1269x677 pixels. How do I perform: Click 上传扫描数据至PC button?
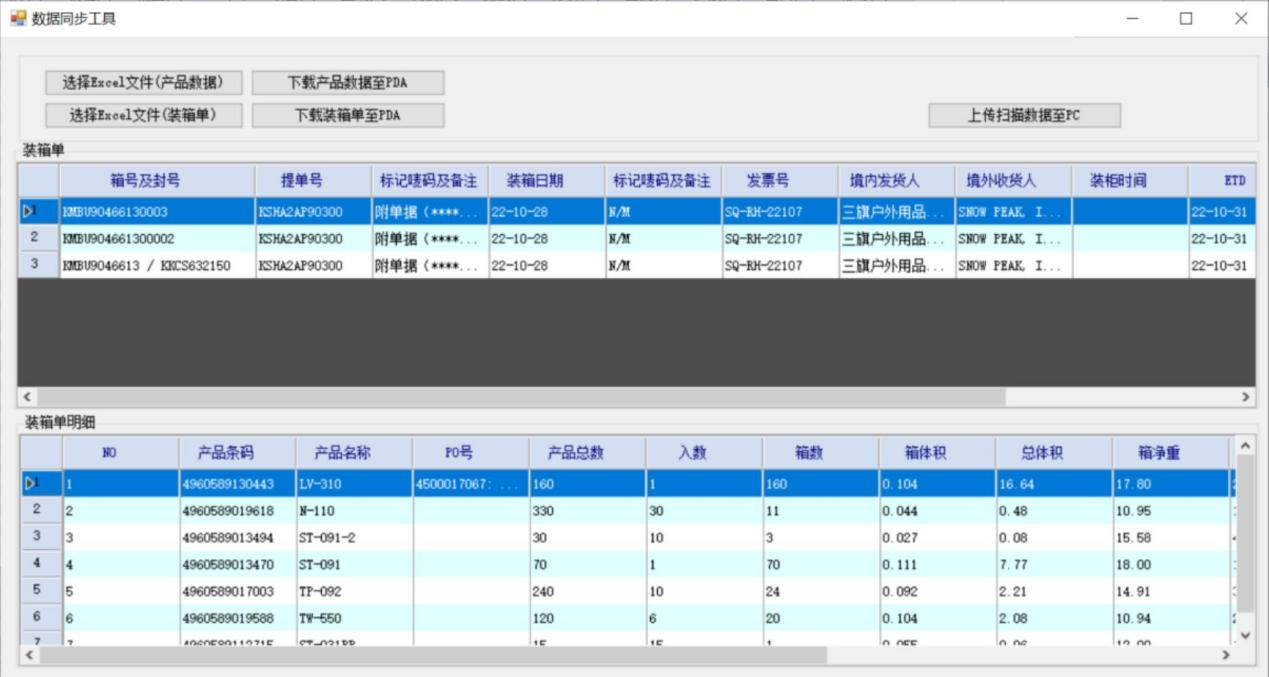1024,115
